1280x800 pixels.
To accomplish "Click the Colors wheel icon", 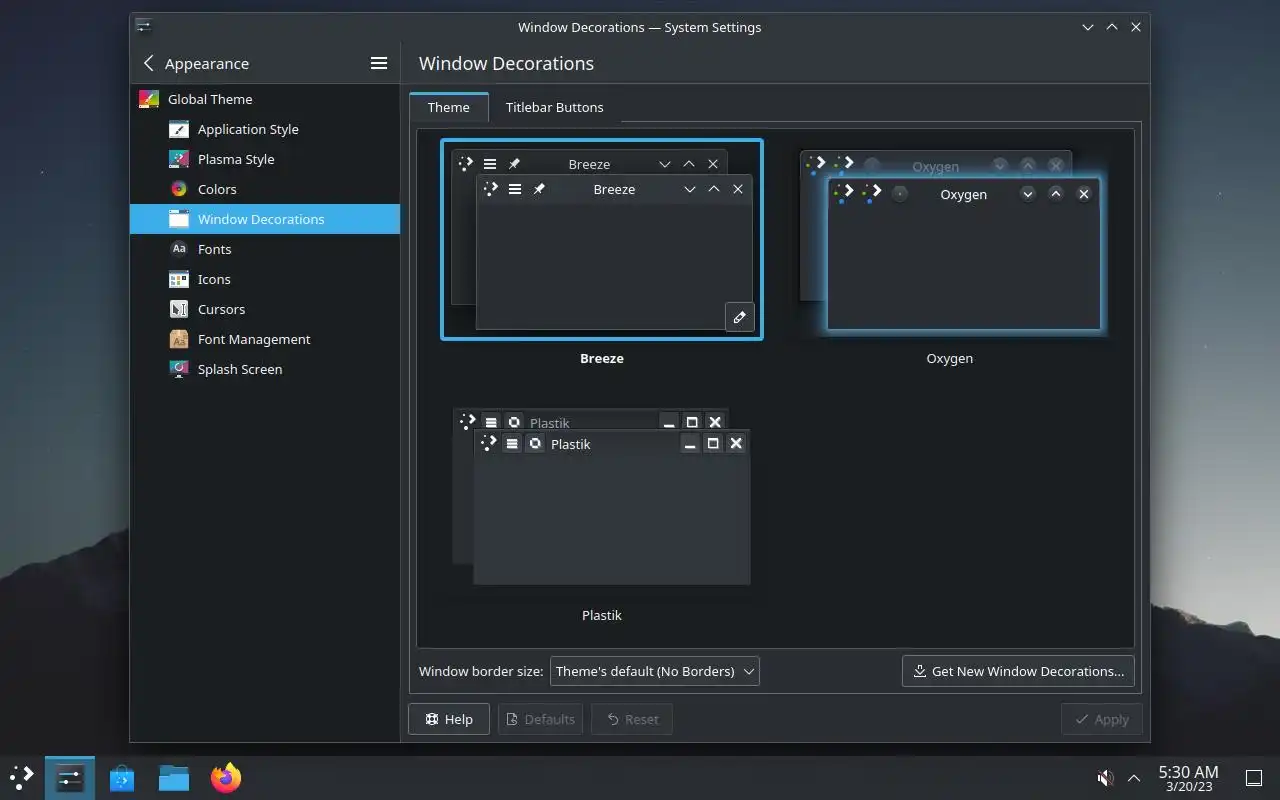I will coord(179,189).
